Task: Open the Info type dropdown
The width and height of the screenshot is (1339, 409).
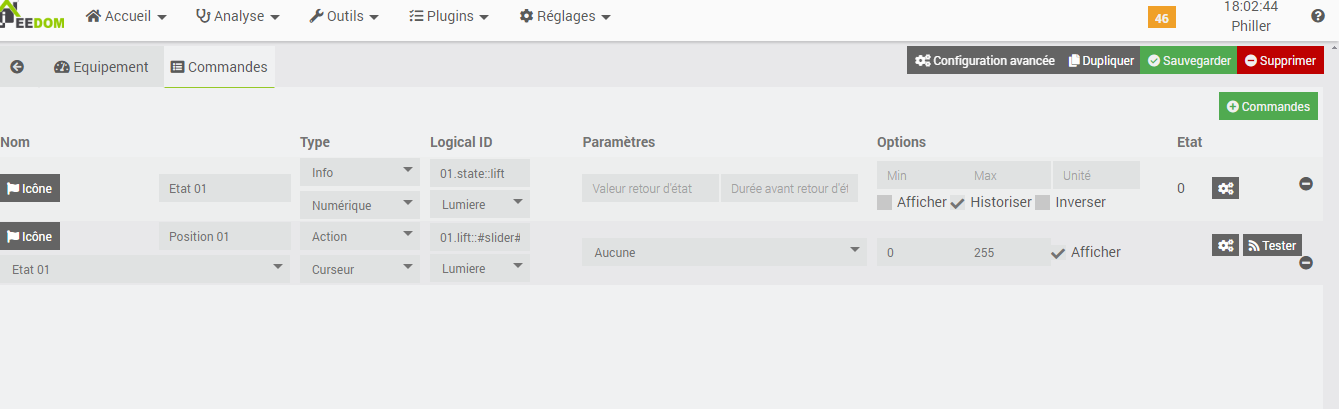Action: tap(359, 172)
